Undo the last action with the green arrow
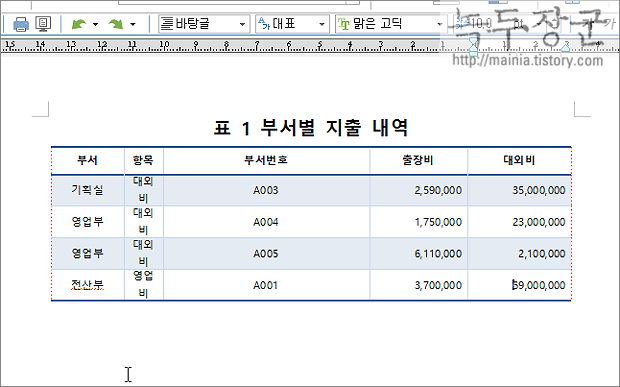620x387 pixels. (79, 25)
